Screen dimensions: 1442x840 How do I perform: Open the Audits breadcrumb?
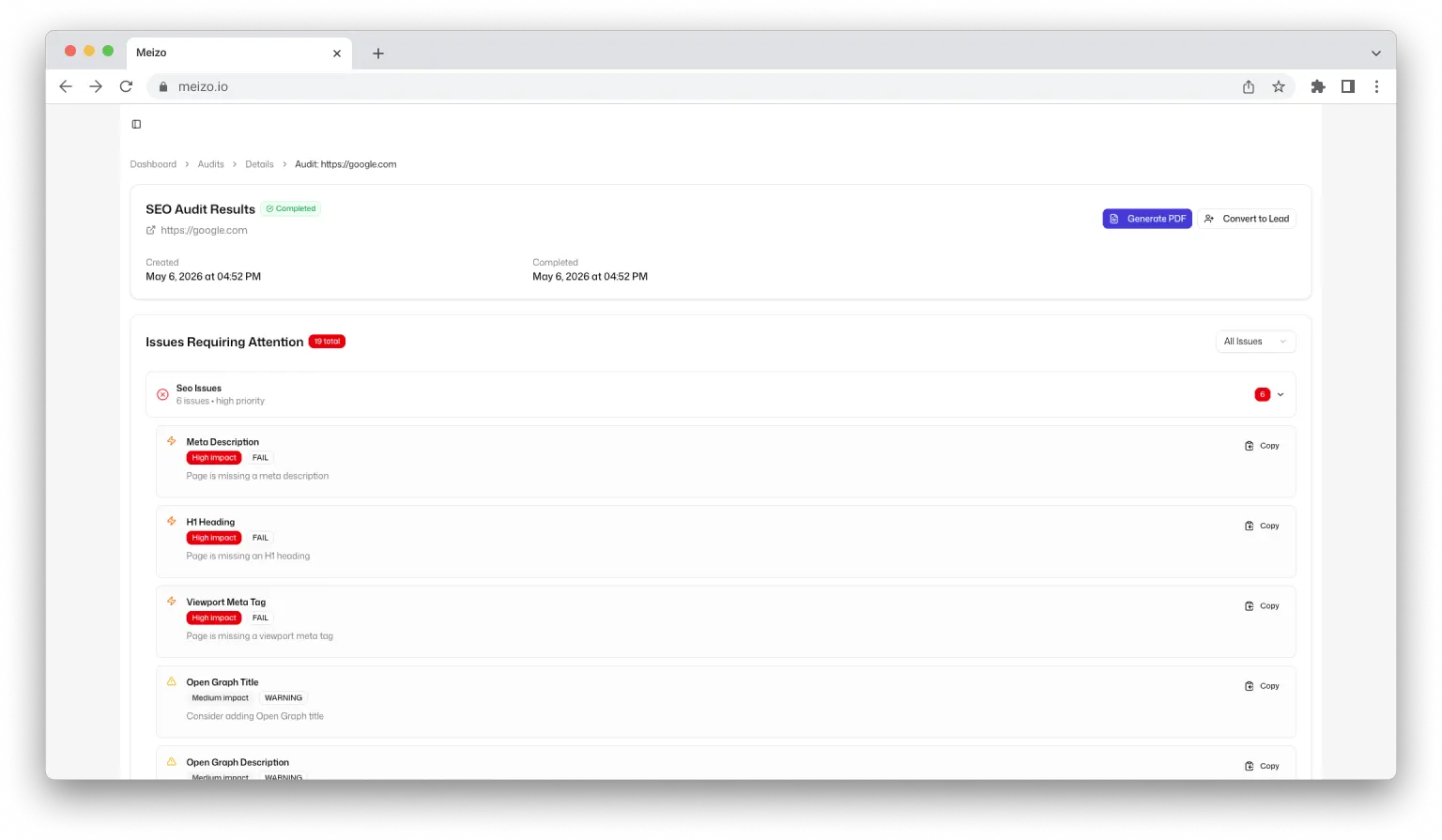tap(211, 164)
